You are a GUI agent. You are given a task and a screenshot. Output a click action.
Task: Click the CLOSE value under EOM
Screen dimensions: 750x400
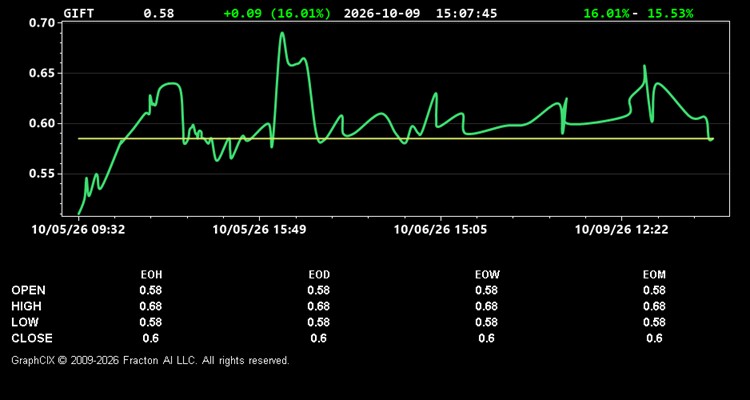pos(654,338)
